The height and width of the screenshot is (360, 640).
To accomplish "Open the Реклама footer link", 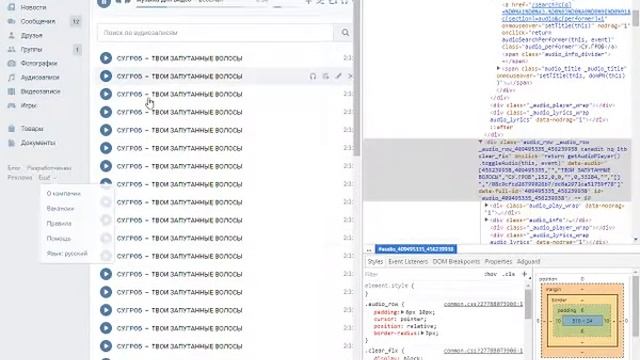I will [20, 178].
